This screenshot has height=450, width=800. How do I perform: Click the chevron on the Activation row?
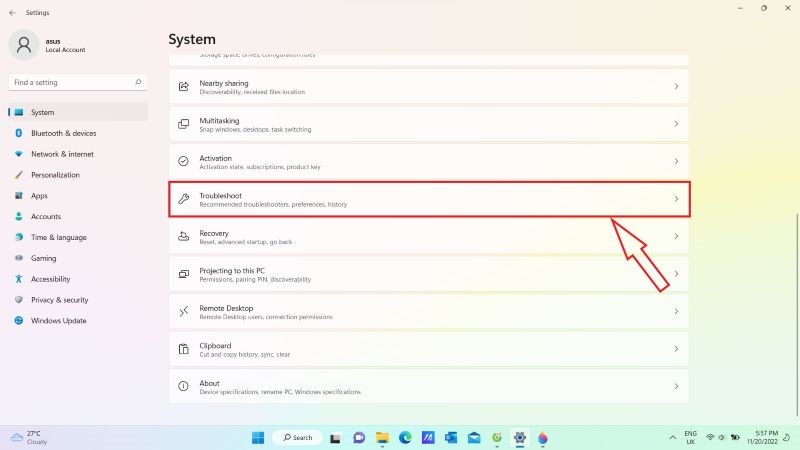(676, 161)
